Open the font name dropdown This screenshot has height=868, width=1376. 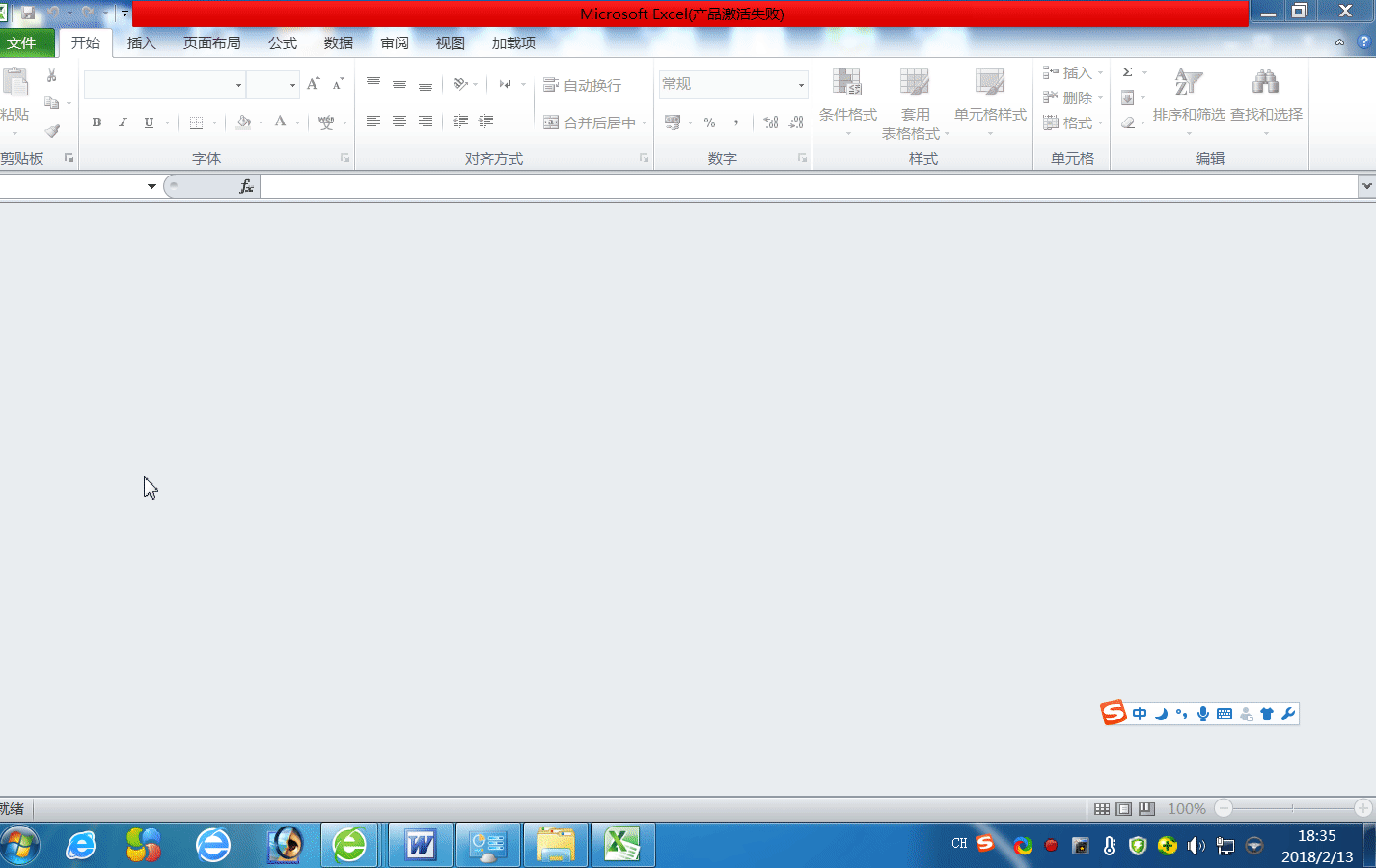tap(238, 85)
